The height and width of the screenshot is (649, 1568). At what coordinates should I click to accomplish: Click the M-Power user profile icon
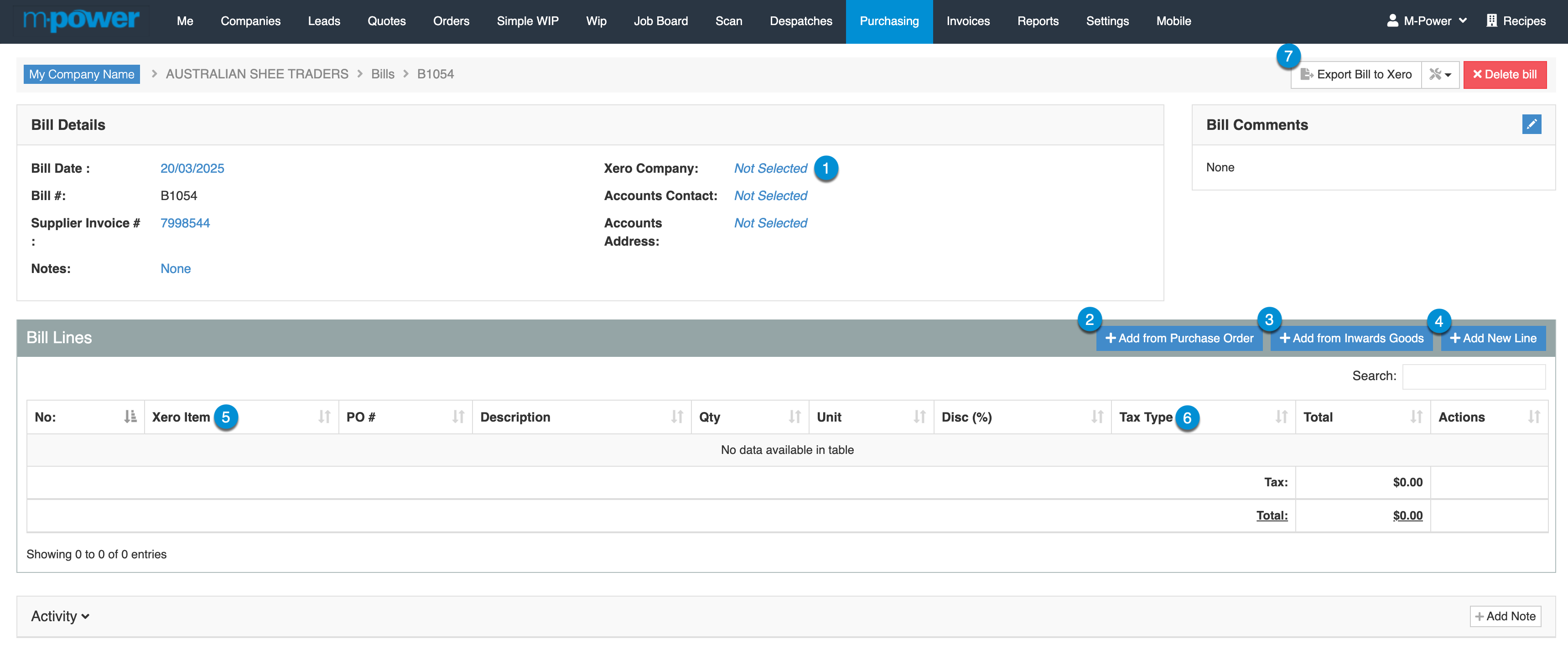tap(1393, 20)
